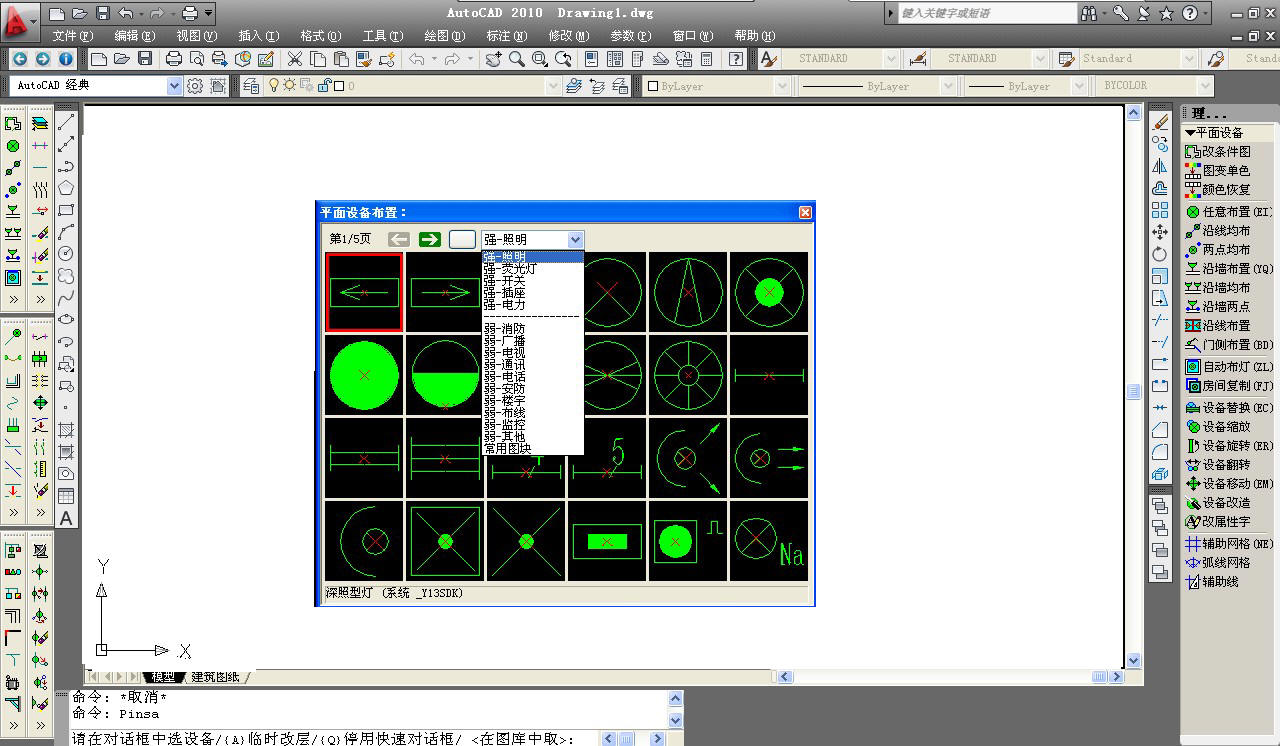Click the green next page arrow button
Screen dimensions: 1280x746
point(430,239)
